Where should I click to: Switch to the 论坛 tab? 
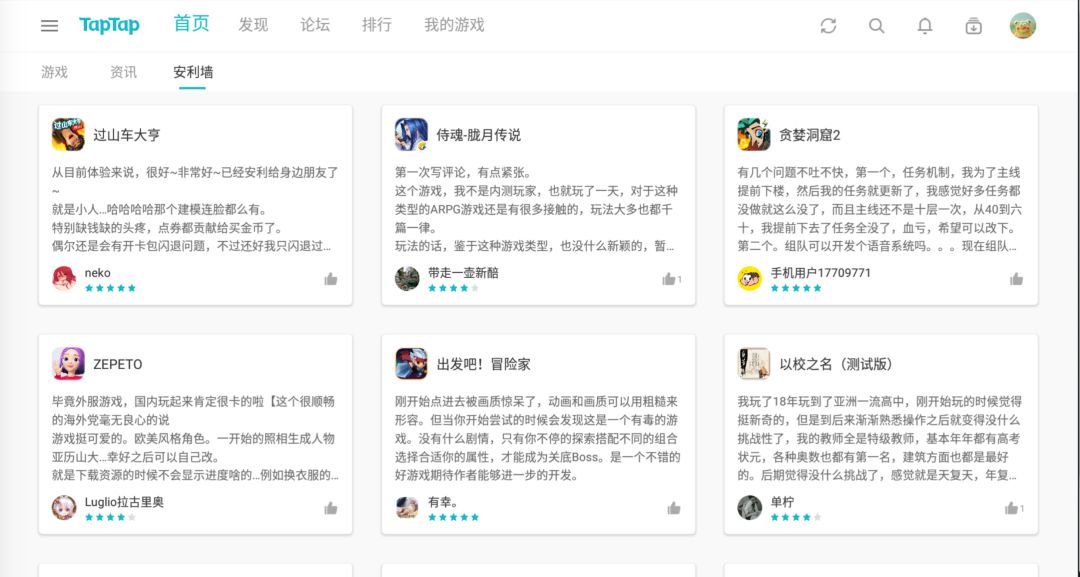(315, 25)
